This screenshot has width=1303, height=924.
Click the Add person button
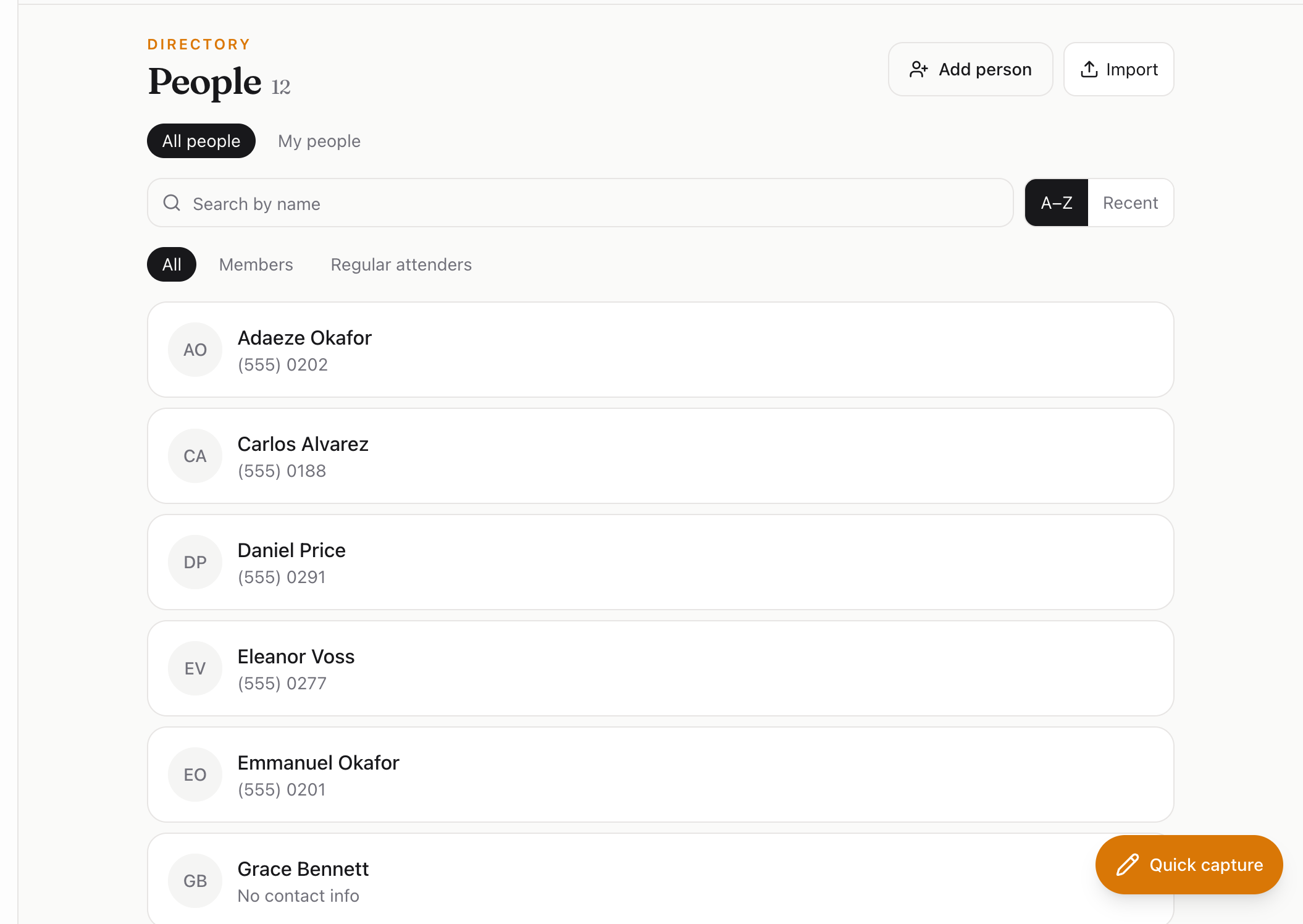[970, 69]
